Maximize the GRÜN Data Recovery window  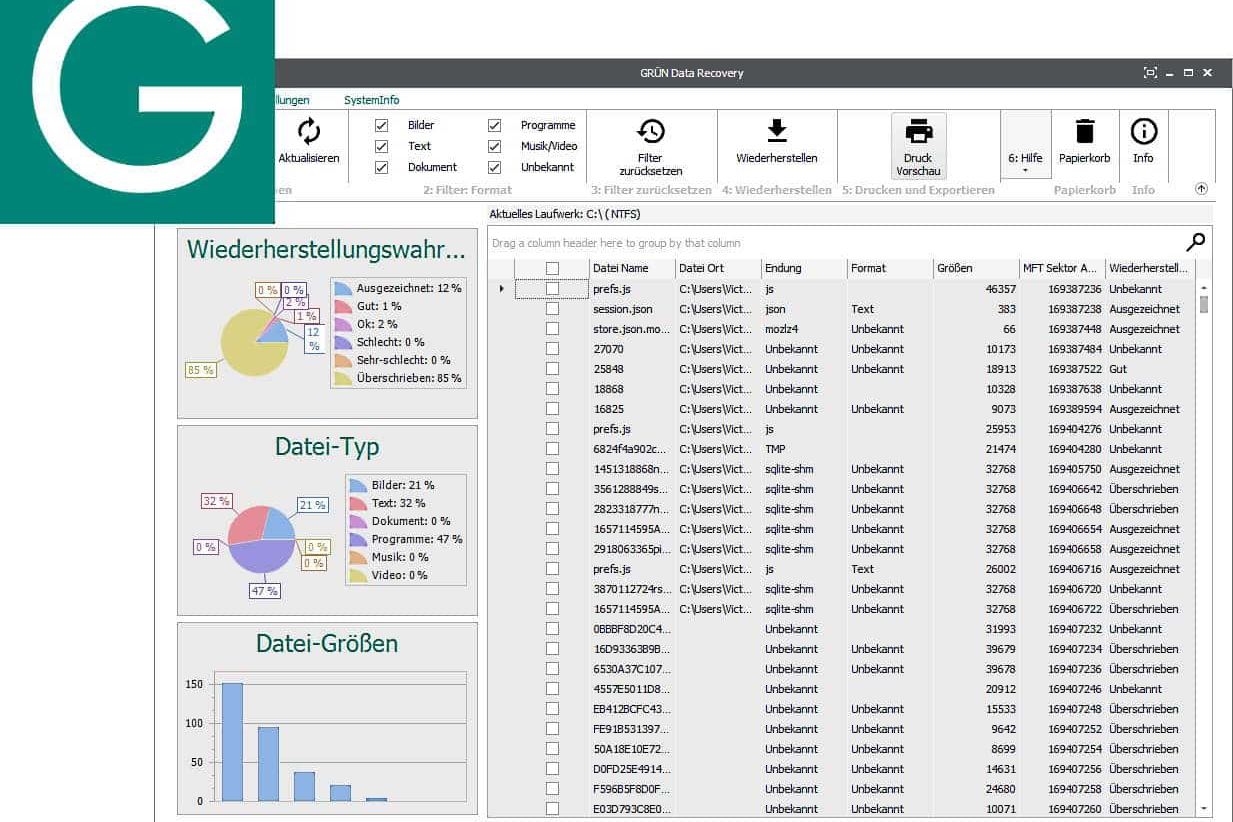click(x=1188, y=73)
